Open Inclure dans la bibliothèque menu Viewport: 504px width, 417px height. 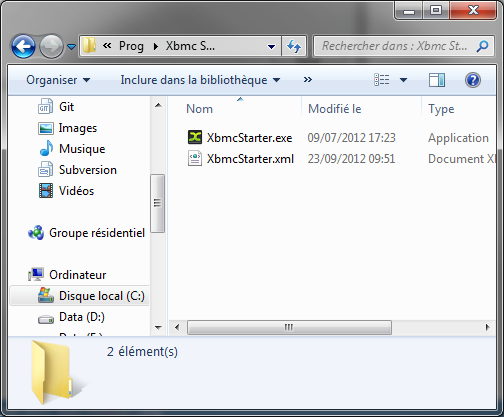coord(200,80)
